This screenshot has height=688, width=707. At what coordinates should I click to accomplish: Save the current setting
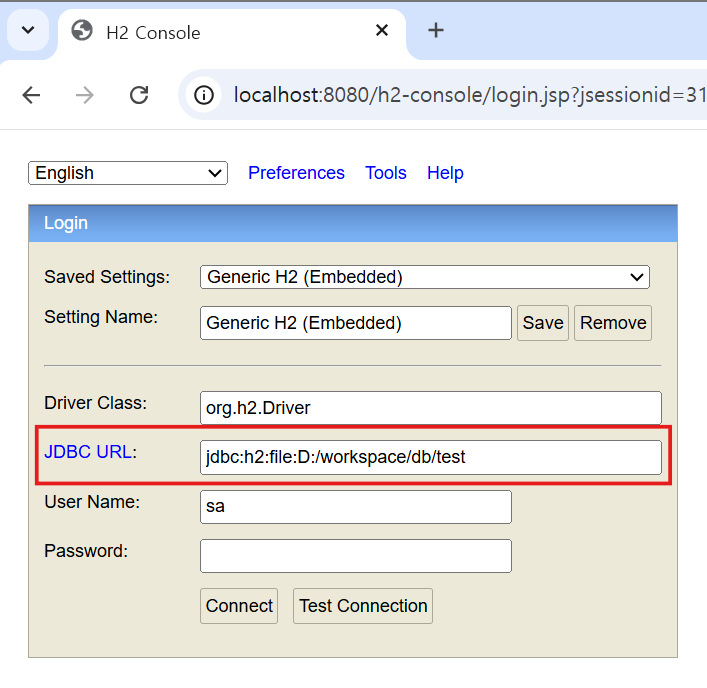(543, 323)
